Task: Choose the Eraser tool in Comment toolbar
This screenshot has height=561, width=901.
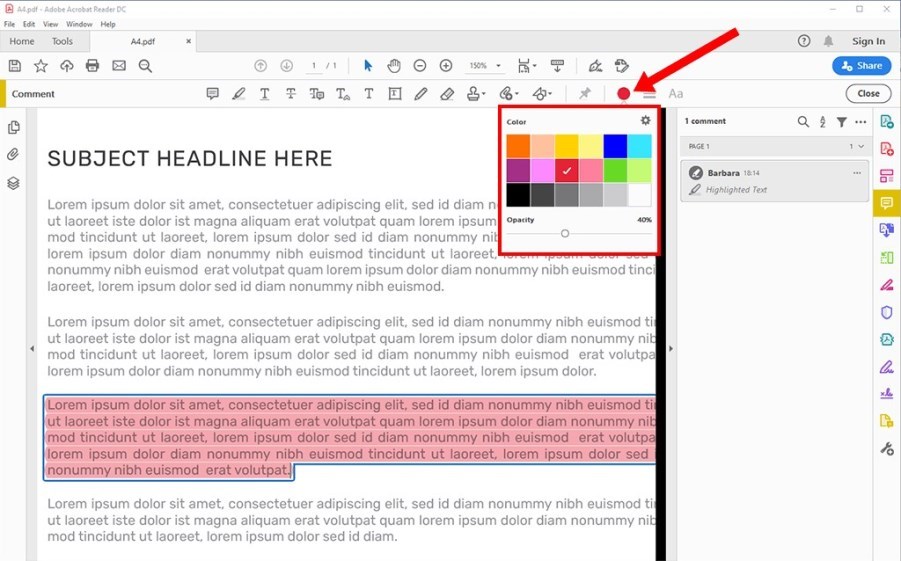Action: click(447, 94)
